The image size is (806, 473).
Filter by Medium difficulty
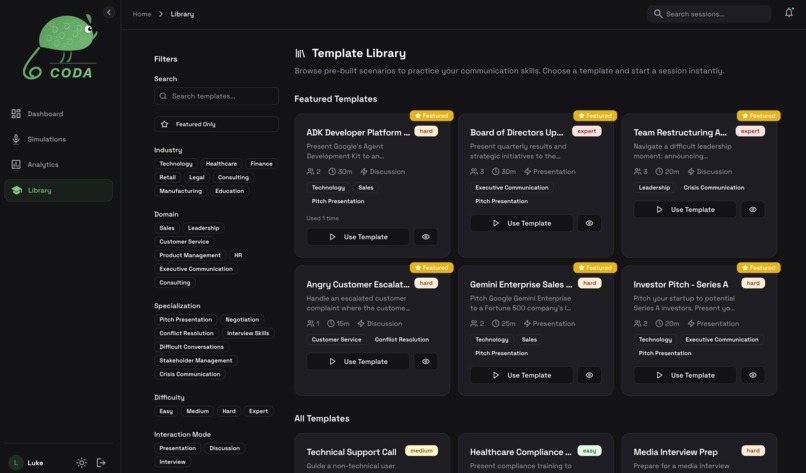coord(197,411)
